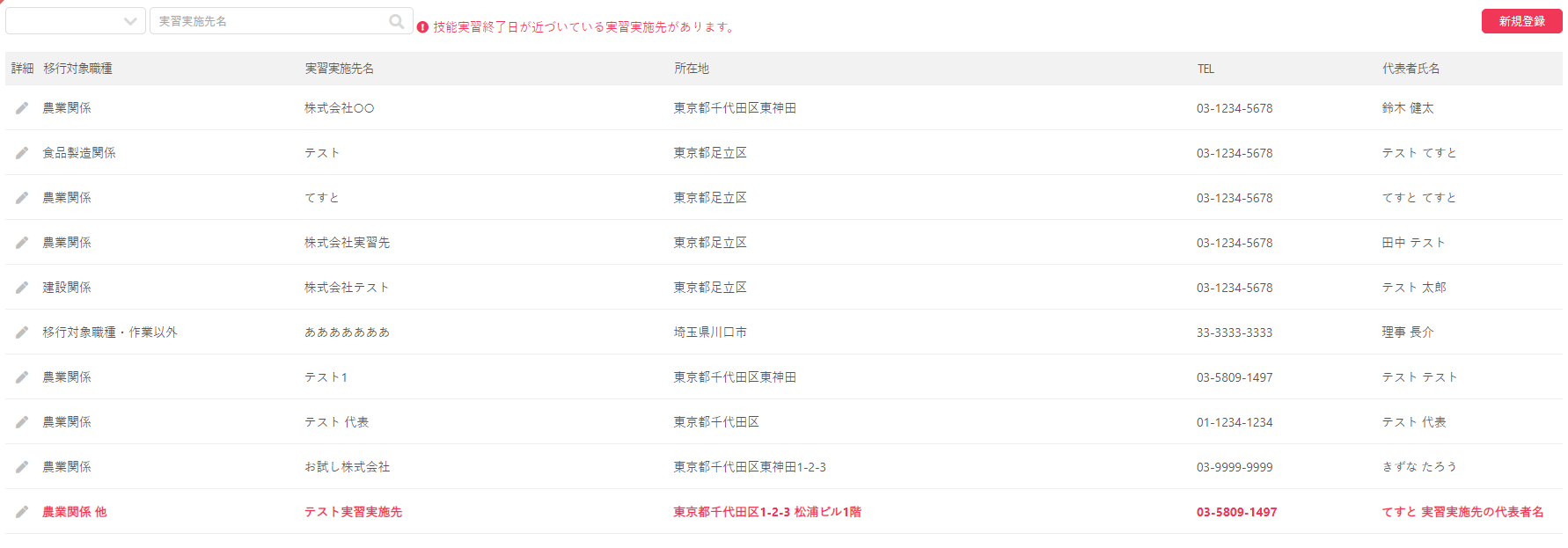
Task: Edit the 株式会社実習先 entry via pencil icon
Action: pos(22,243)
